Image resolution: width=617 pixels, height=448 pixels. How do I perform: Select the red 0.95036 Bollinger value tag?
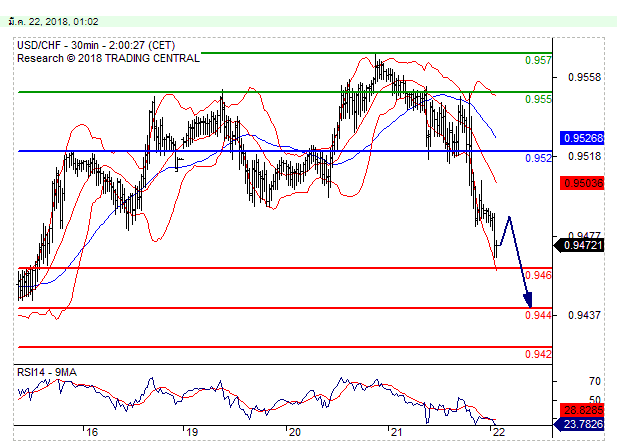[582, 183]
